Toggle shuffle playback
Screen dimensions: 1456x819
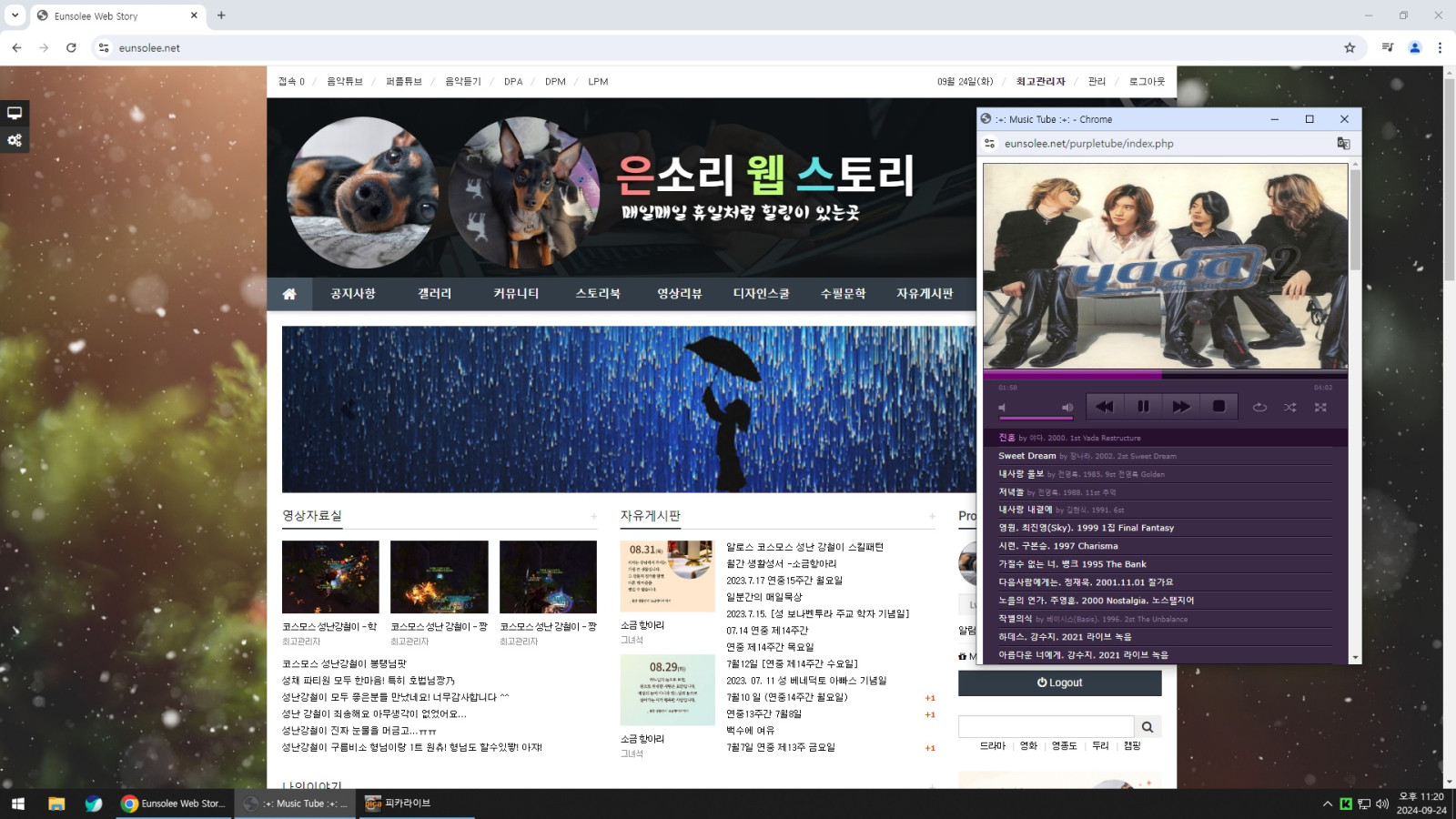[x=1289, y=408]
